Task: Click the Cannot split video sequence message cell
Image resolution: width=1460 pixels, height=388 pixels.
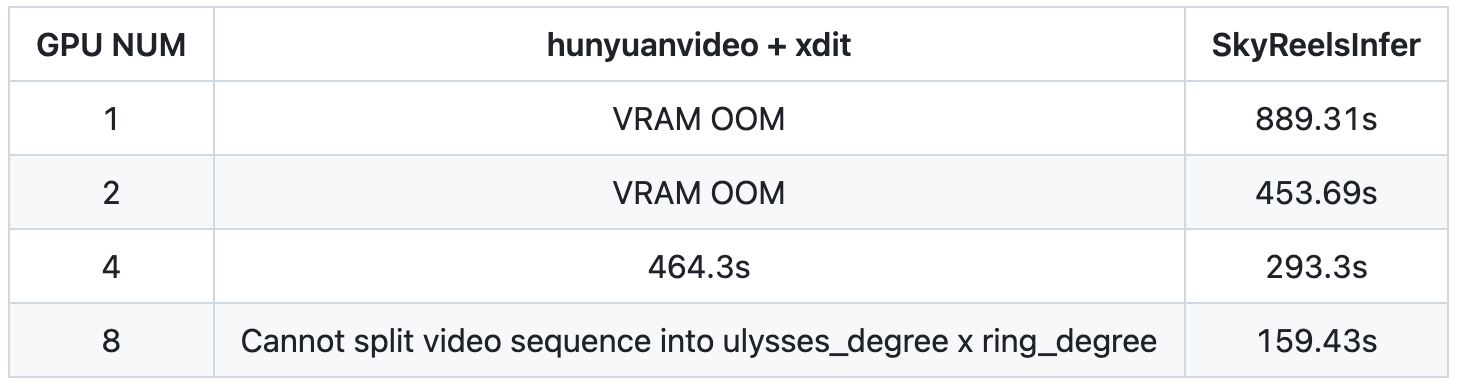Action: pyautogui.click(x=699, y=341)
